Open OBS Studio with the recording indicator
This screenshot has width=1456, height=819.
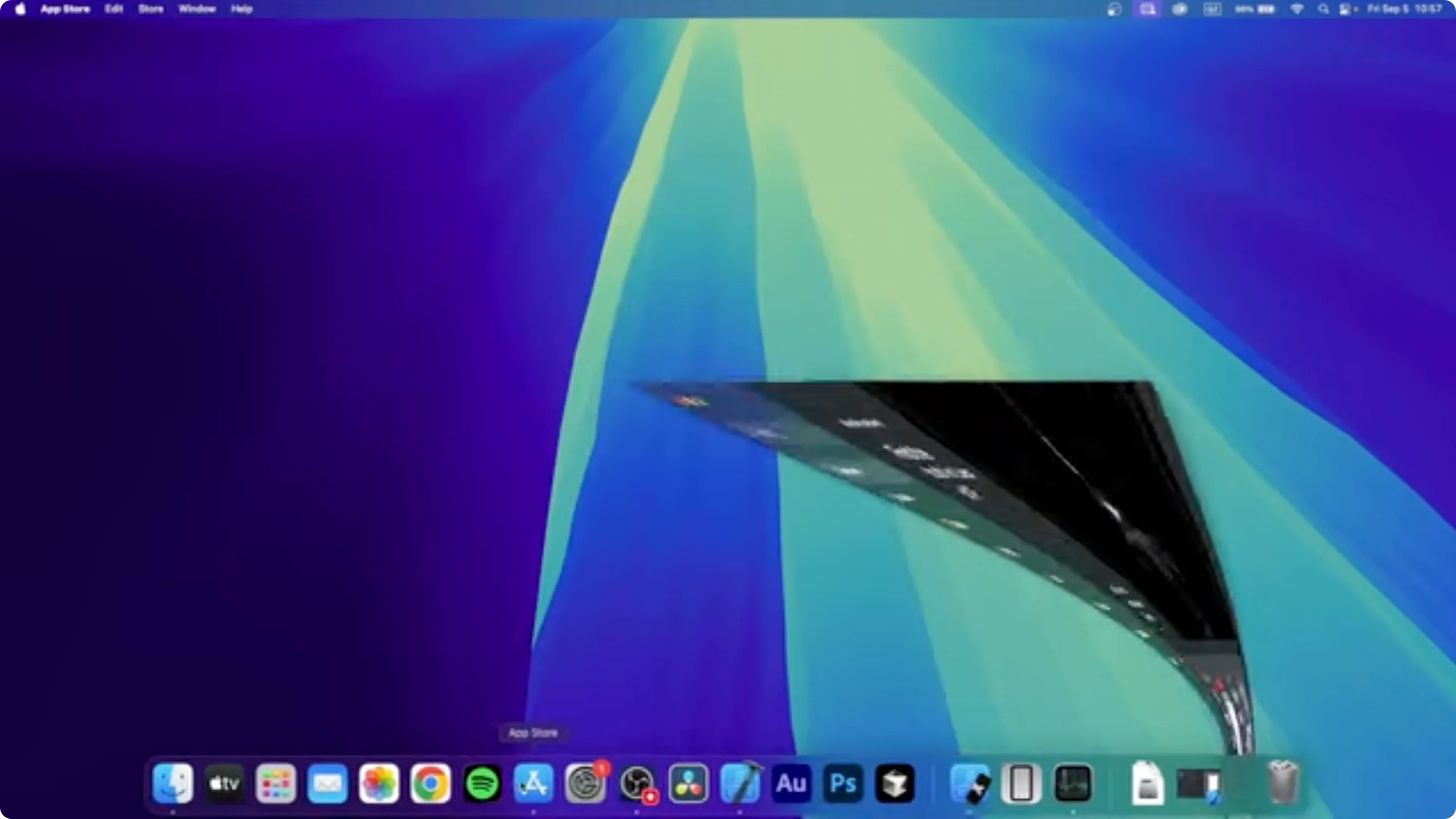tap(636, 783)
